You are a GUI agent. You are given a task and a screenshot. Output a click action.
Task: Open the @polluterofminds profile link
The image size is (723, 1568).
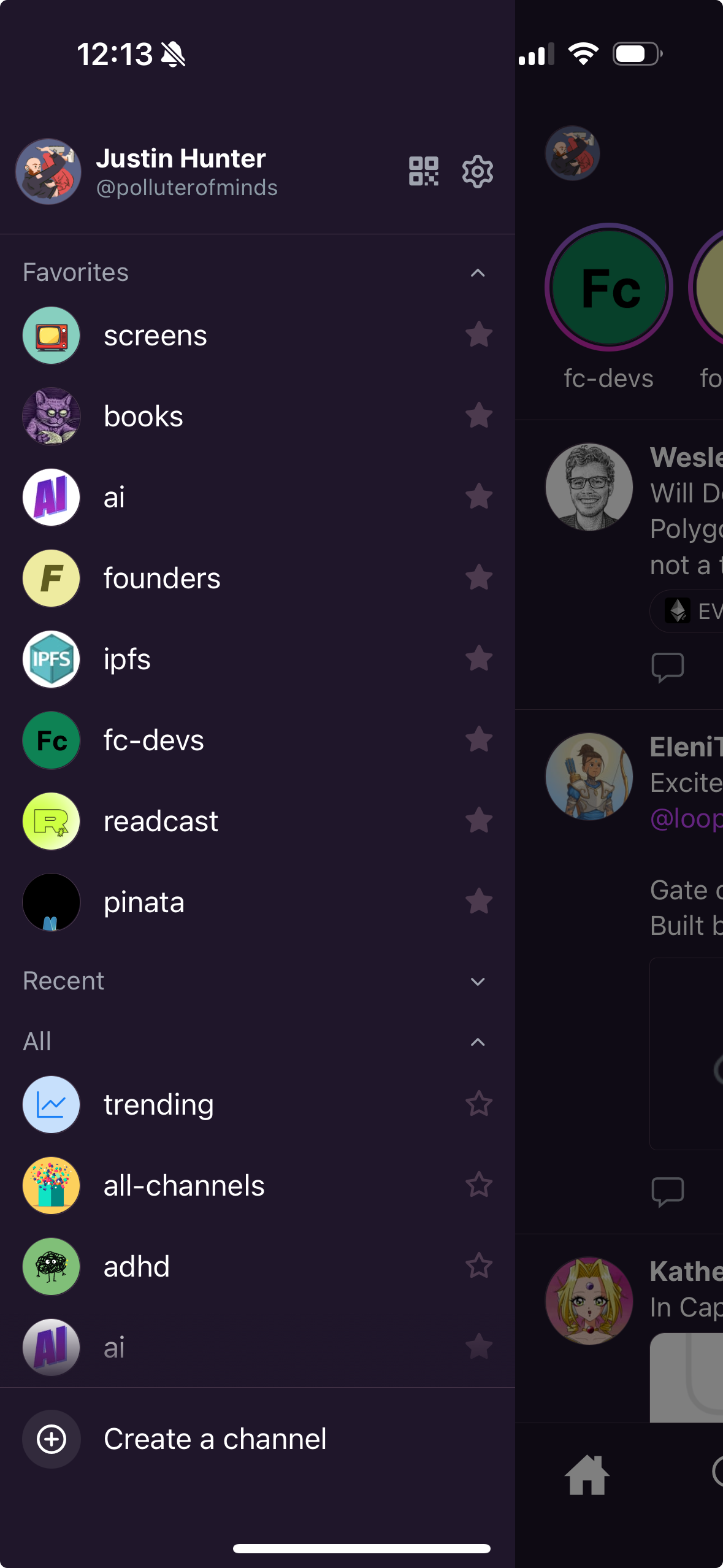coord(187,188)
